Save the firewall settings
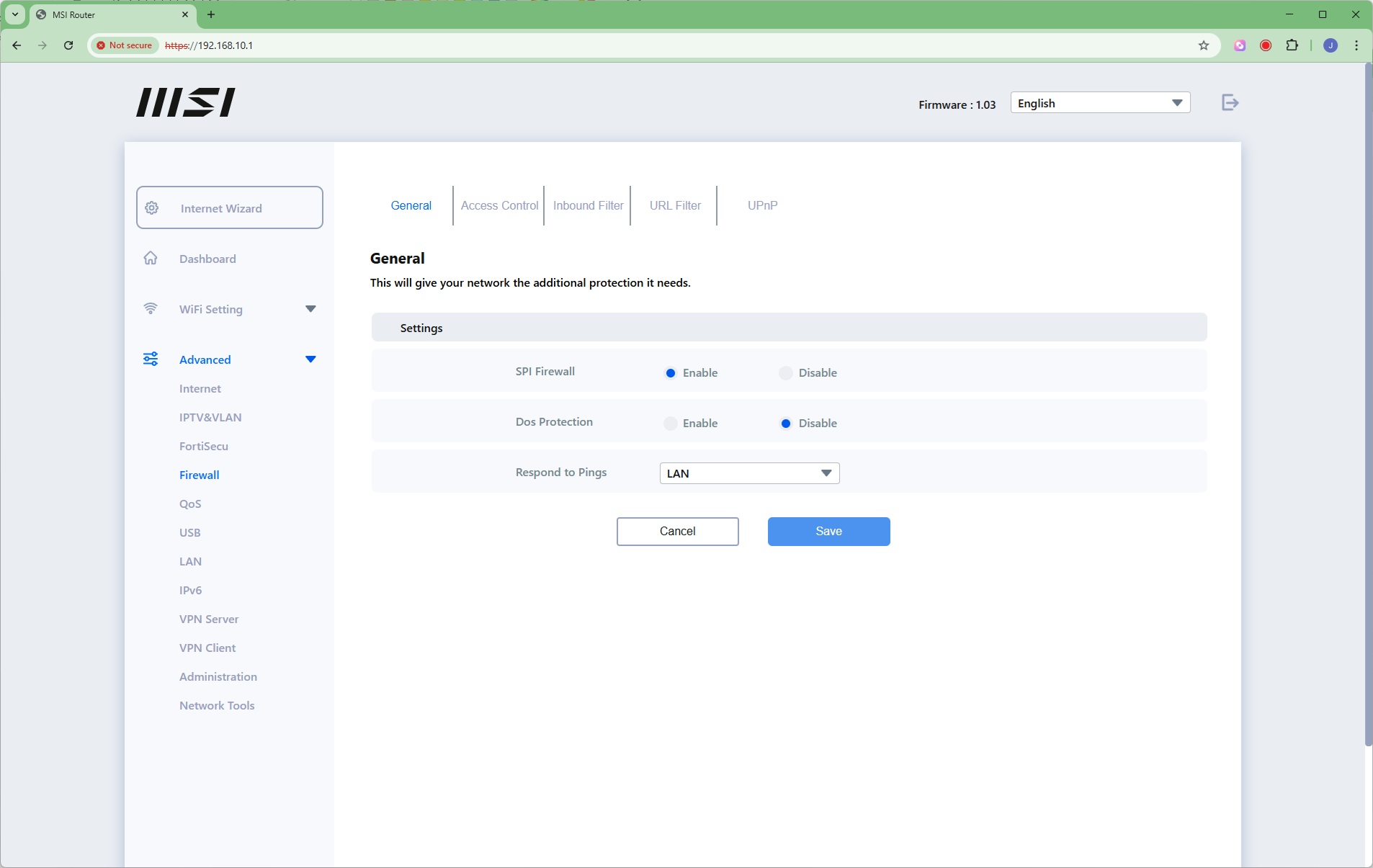The width and height of the screenshot is (1373, 868). (828, 532)
